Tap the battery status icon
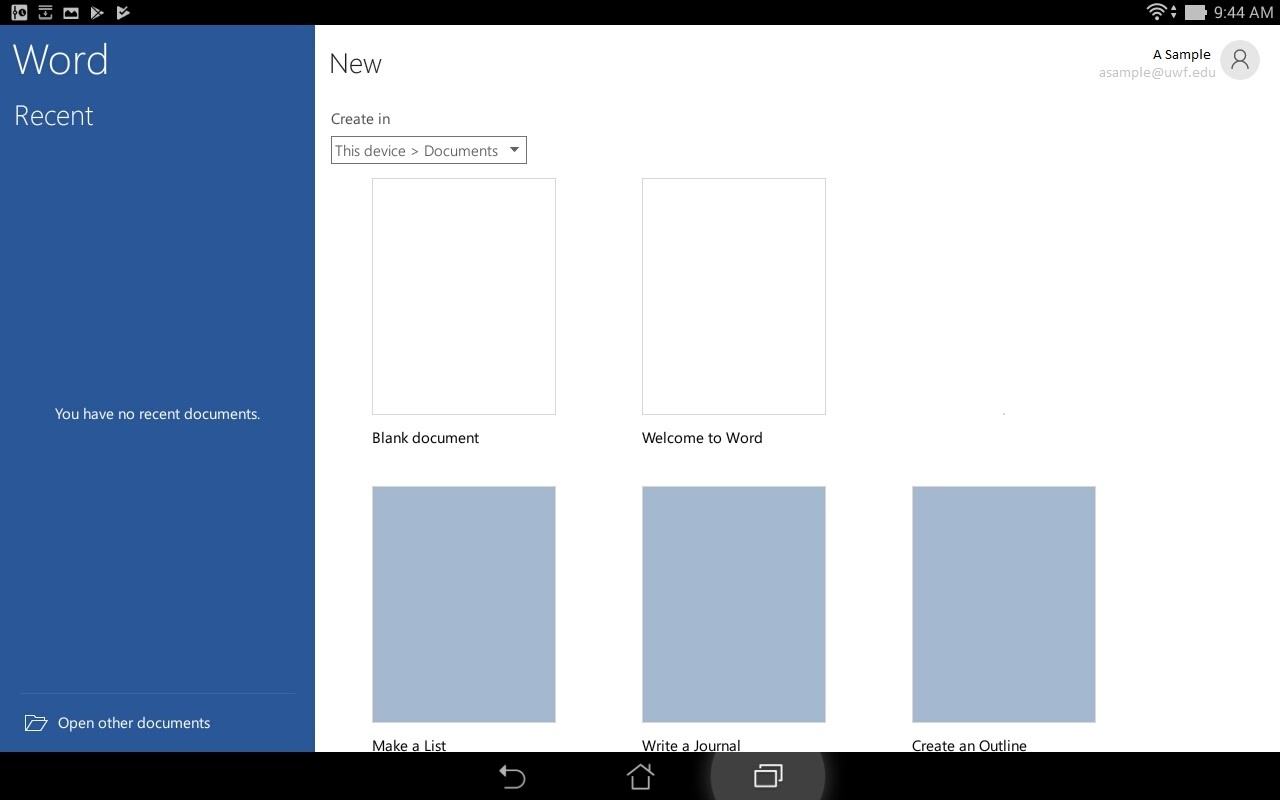 (1195, 13)
